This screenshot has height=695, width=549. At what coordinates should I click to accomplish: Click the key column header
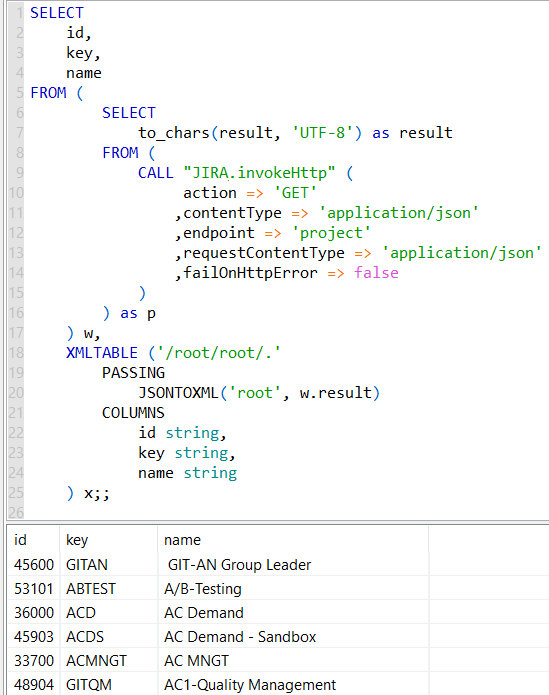(109, 540)
